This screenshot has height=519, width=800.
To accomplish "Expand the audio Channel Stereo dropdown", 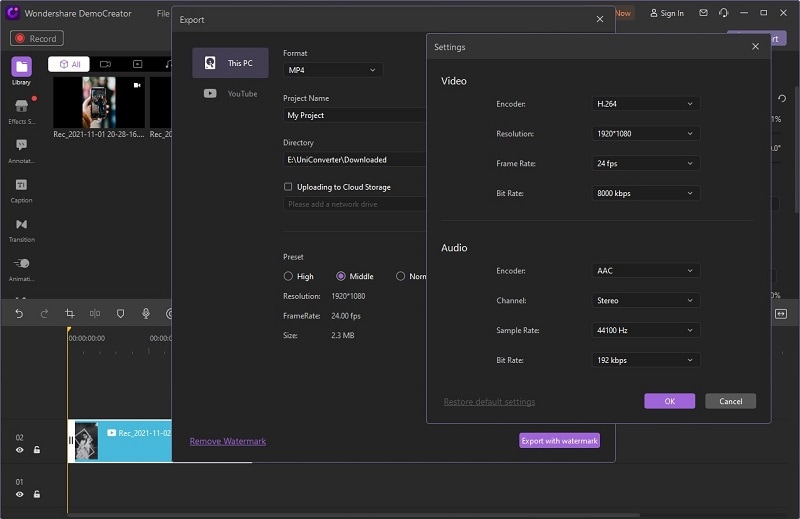I will click(x=644, y=300).
